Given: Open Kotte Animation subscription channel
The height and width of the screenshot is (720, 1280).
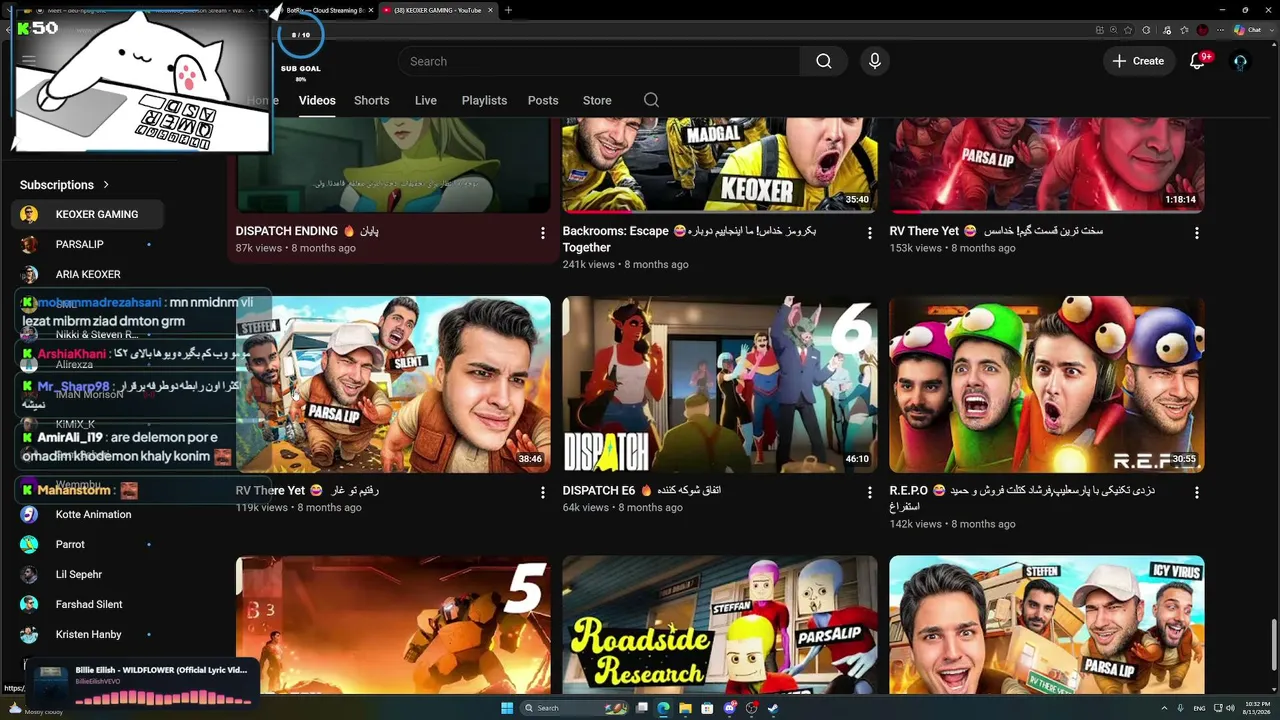Looking at the screenshot, I should click(x=88, y=514).
